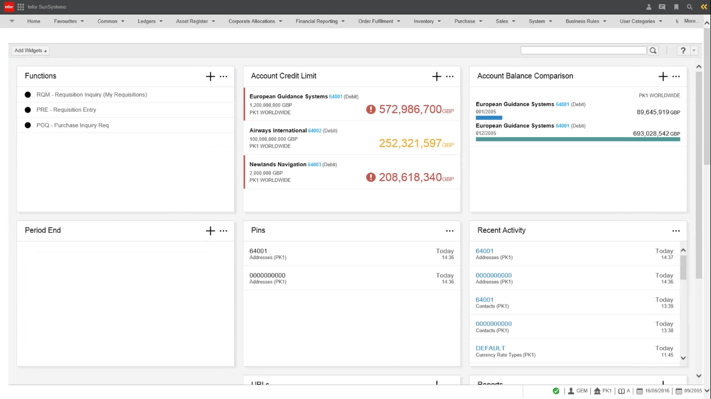Click scroll down arrow in Recent Activity

(x=683, y=358)
